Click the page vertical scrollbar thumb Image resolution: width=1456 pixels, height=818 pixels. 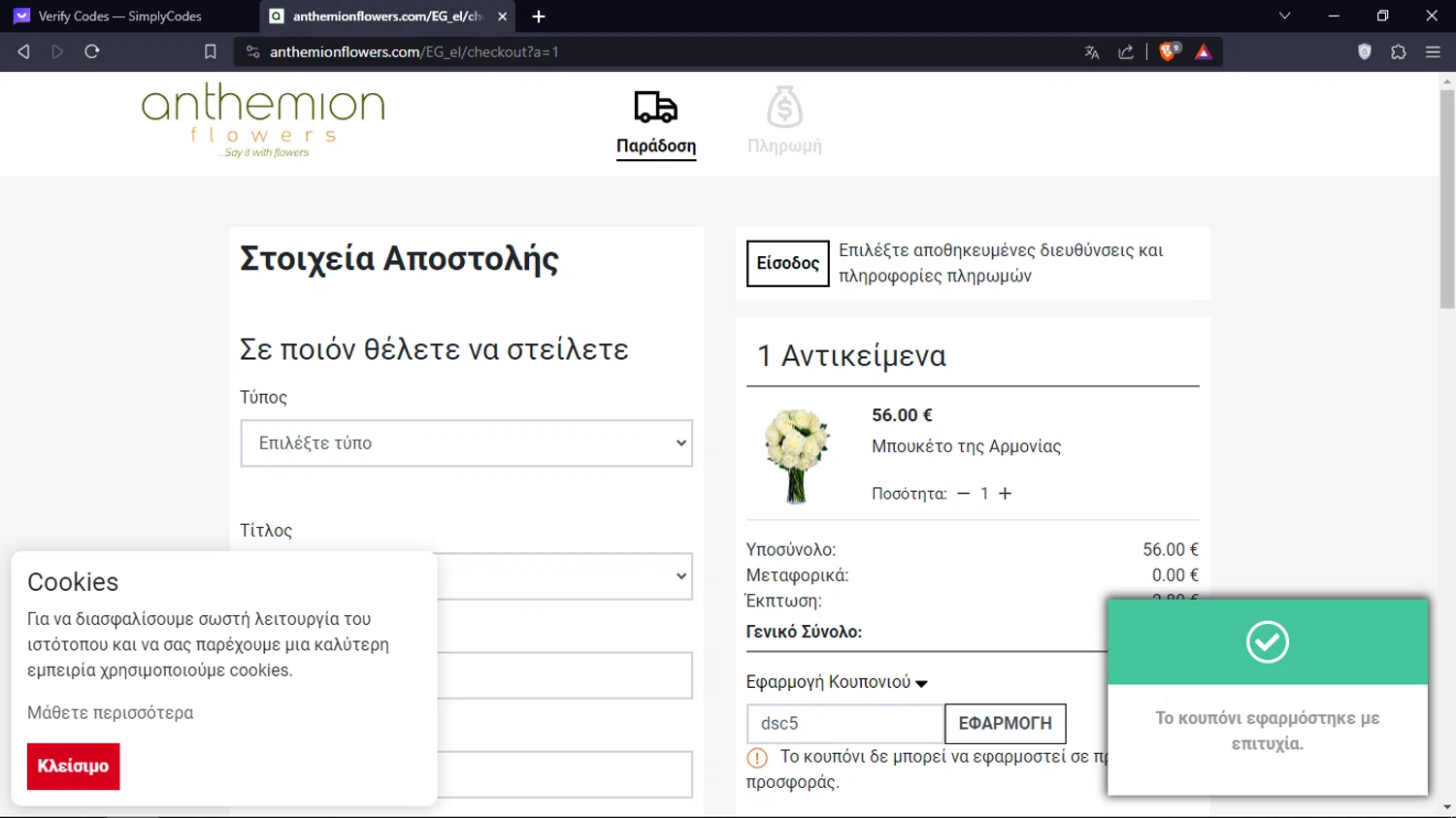coord(1447,199)
